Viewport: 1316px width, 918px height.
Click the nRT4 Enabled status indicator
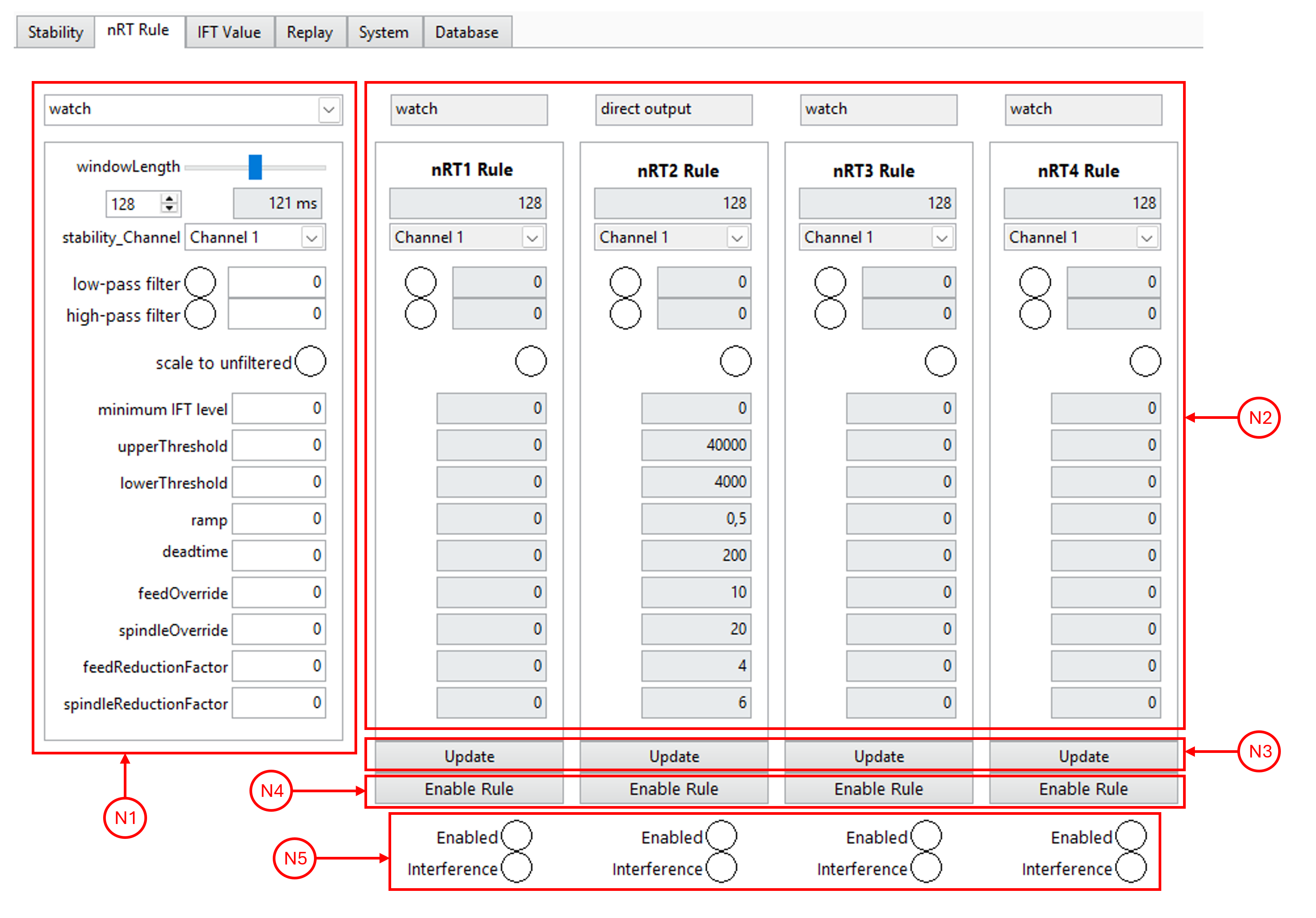pos(1131,835)
